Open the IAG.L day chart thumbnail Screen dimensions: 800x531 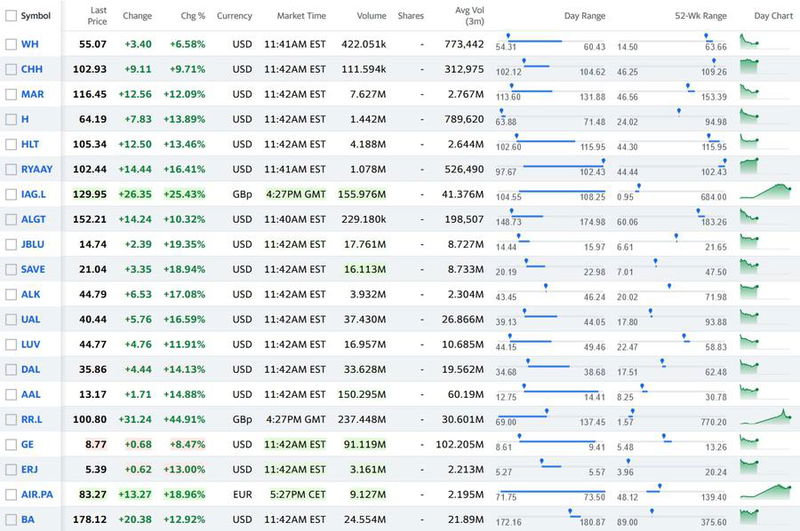pos(765,191)
